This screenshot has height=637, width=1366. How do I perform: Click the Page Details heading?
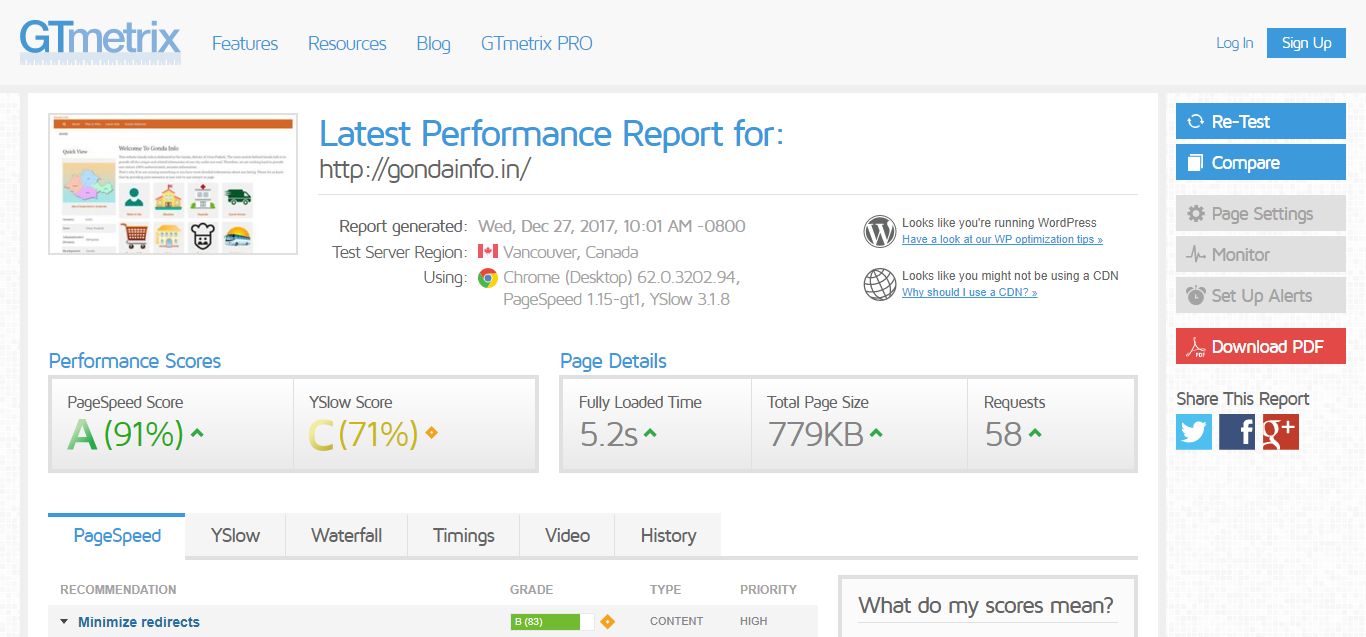(x=613, y=361)
